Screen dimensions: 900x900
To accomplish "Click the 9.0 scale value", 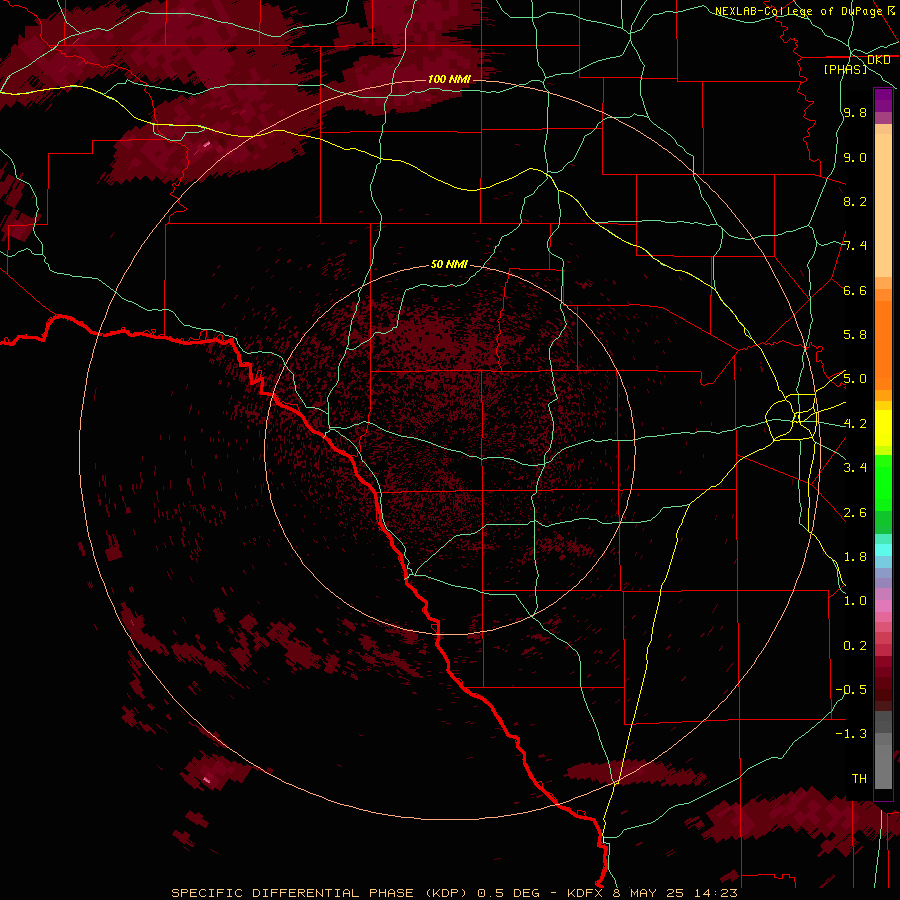I will pos(855,157).
